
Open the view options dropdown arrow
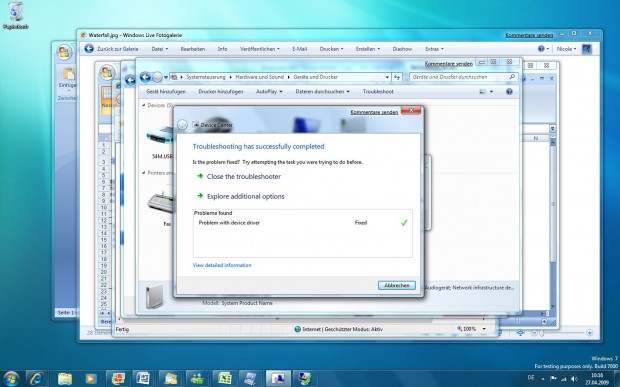click(491, 92)
